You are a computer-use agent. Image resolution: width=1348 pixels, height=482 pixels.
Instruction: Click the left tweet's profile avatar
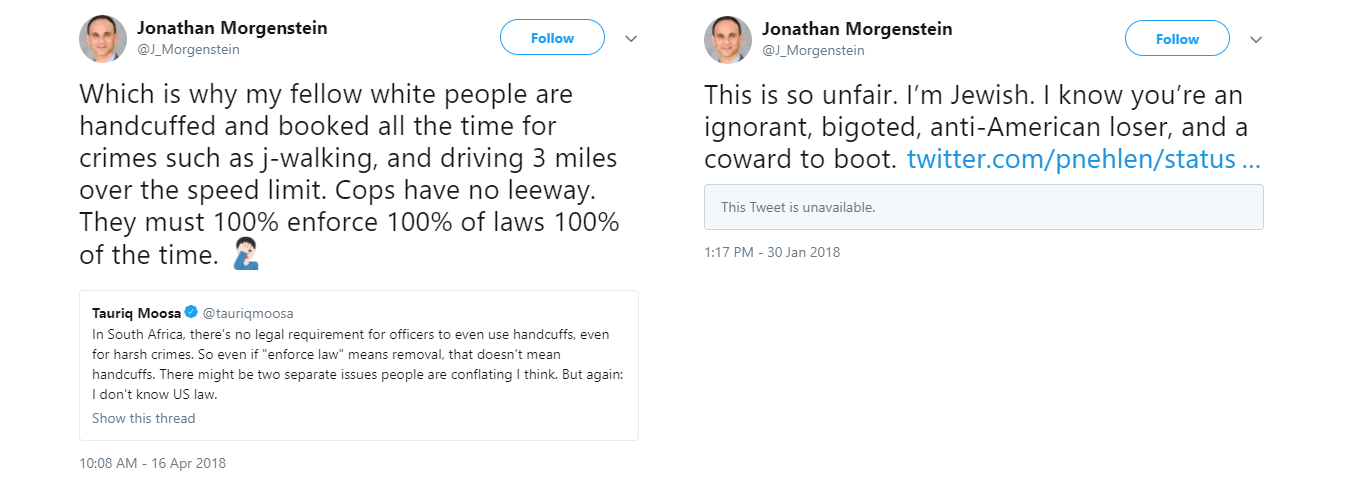(x=103, y=39)
